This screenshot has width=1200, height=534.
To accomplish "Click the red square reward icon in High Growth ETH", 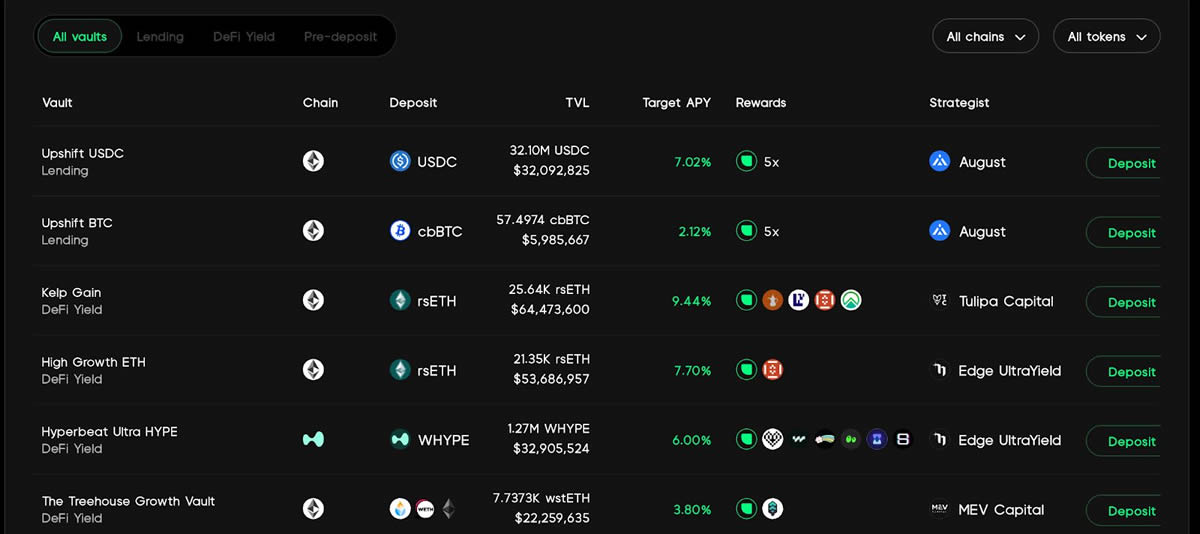I will point(772,370).
